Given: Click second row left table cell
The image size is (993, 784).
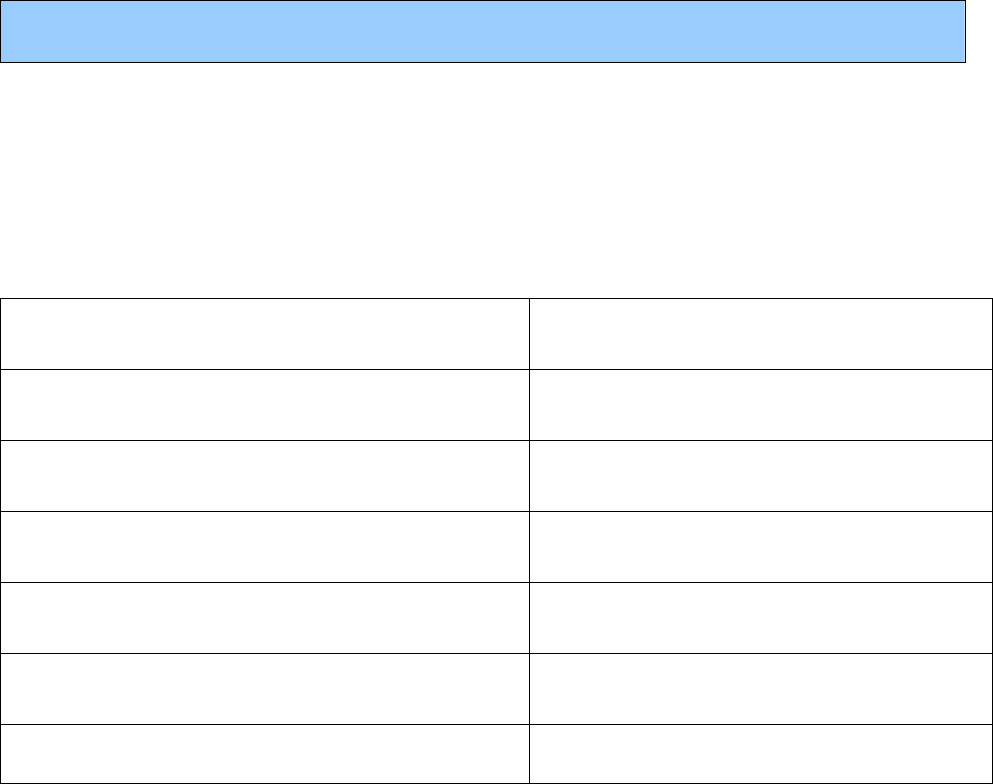Looking at the screenshot, I should point(265,405).
